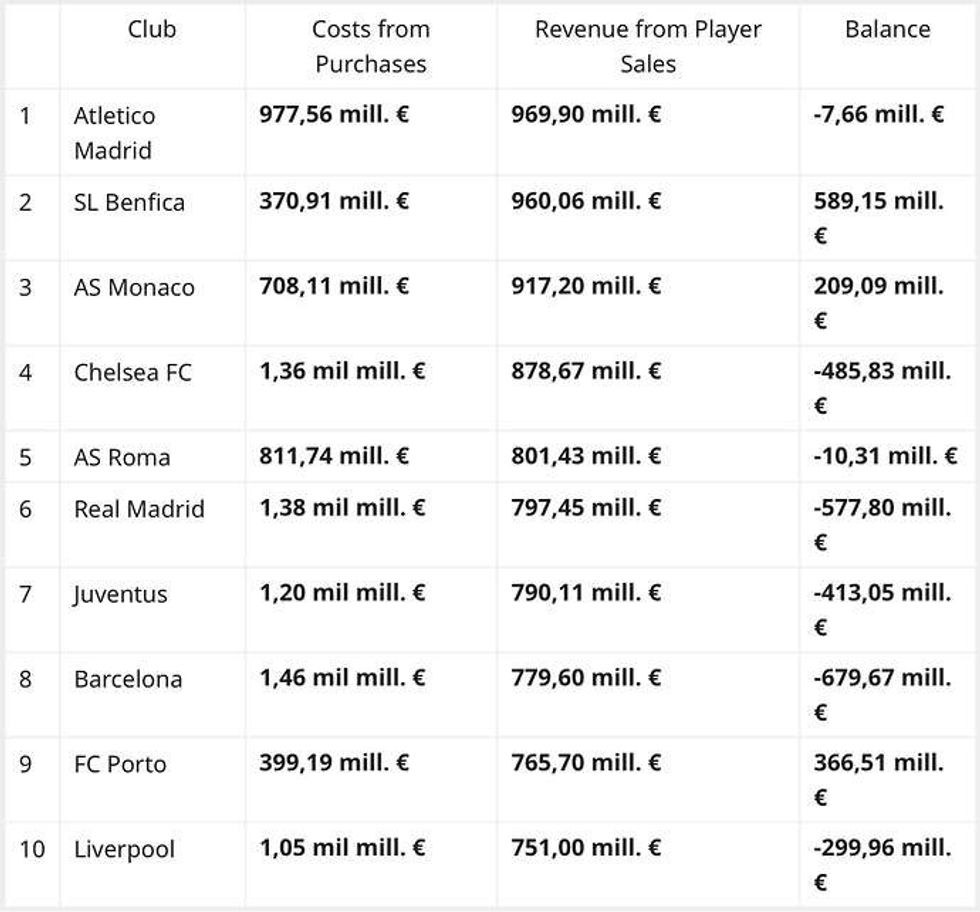This screenshot has width=980, height=912.
Task: Click the Juventus club name
Action: pos(120,595)
